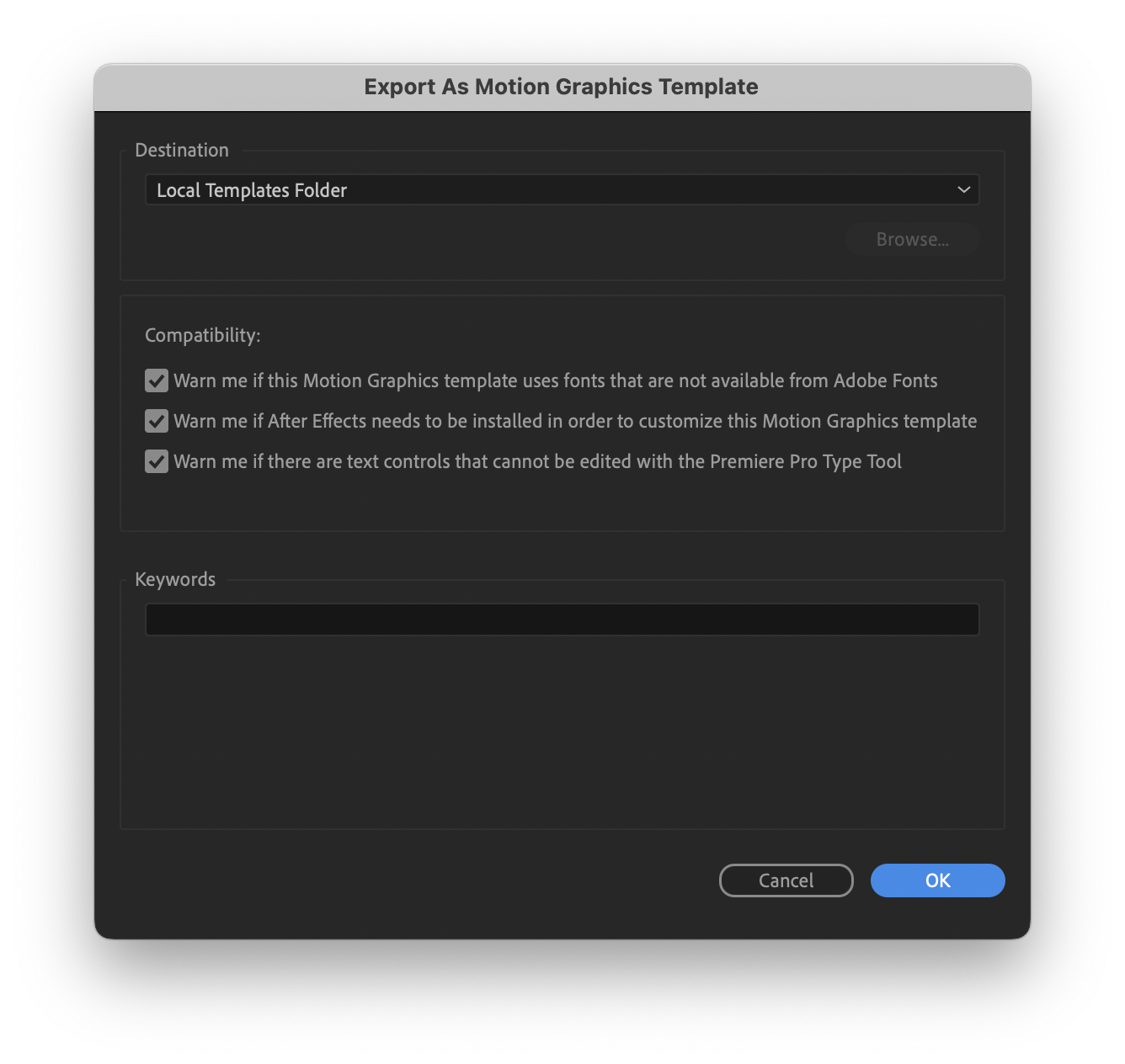The image size is (1125, 1064).
Task: Cancel the Motion Graphics Template export
Action: (785, 880)
